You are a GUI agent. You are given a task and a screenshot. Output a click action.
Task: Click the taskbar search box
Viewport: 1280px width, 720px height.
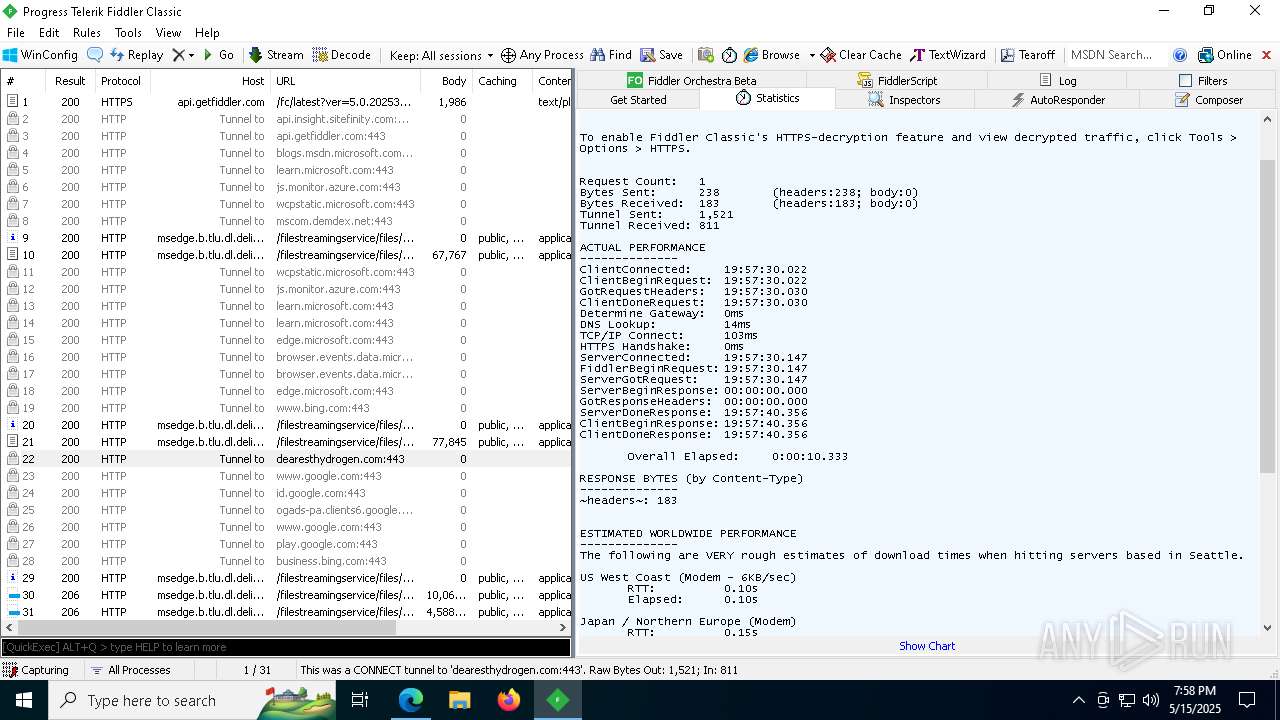[x=192, y=700]
